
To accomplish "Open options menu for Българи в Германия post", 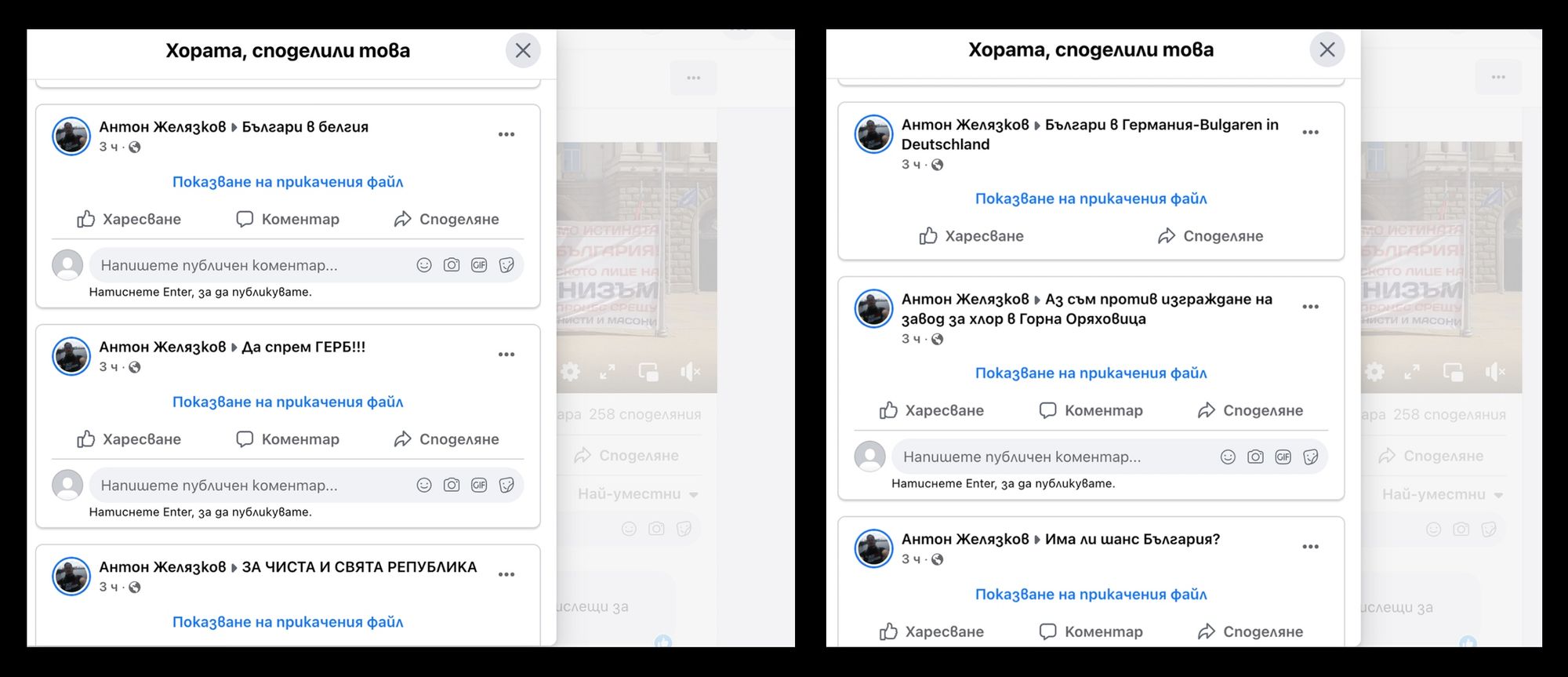I will (x=1310, y=133).
